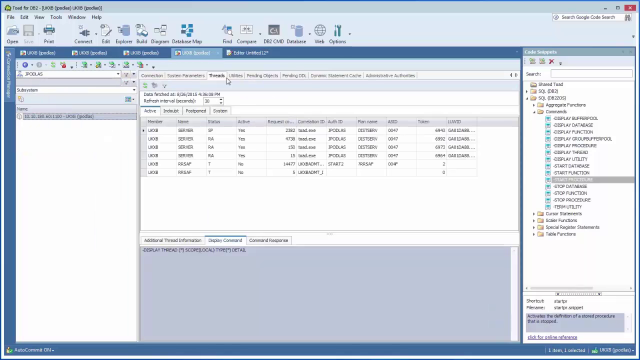640x360 pixels.
Task: Open the Subsystem dropdown
Action: click(133, 90)
